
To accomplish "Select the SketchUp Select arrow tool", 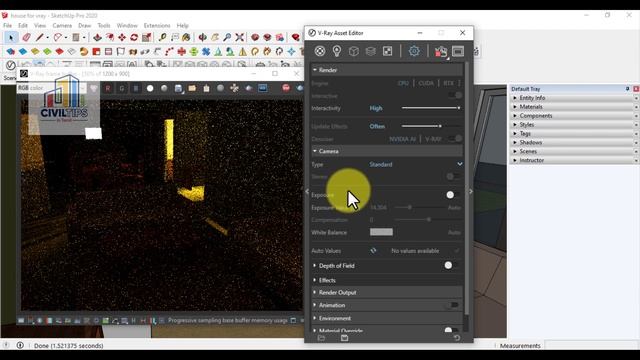I will click(11, 38).
